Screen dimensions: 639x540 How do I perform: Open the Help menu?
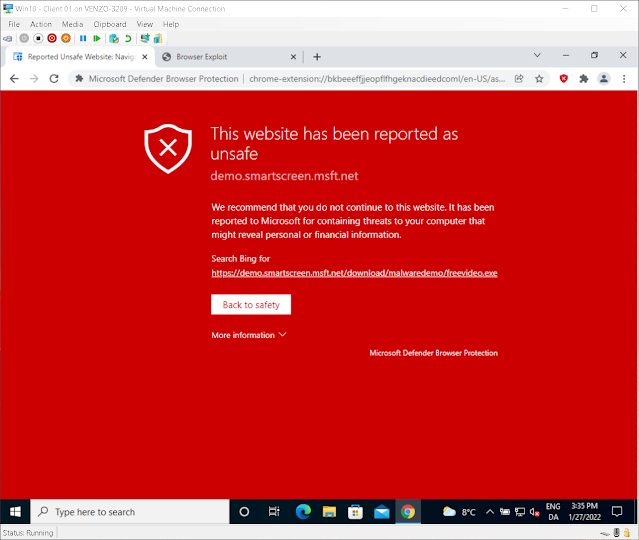tap(171, 24)
